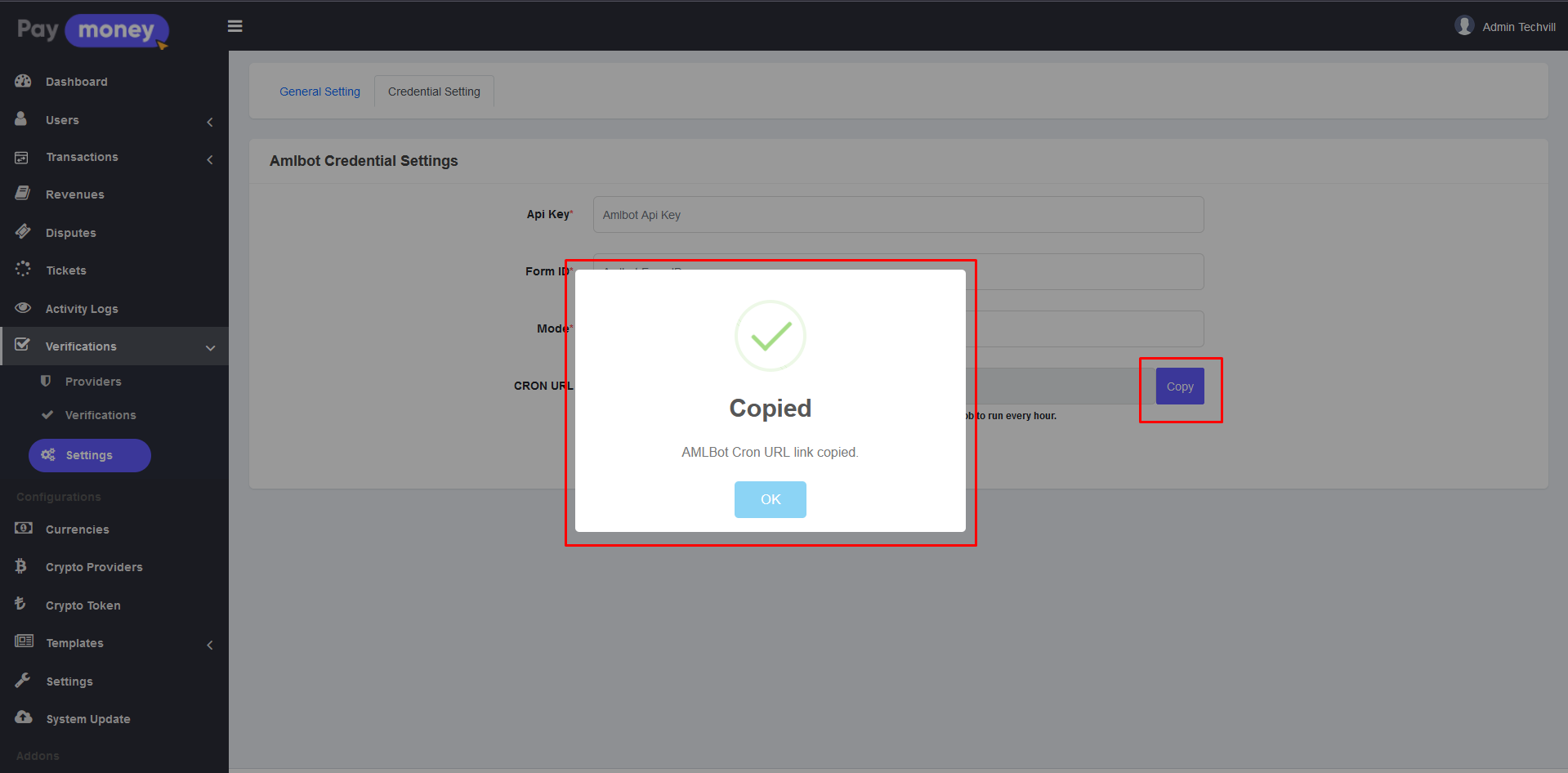Click the Amlbot Api Key input field
The width and height of the screenshot is (1568, 773).
(x=897, y=215)
